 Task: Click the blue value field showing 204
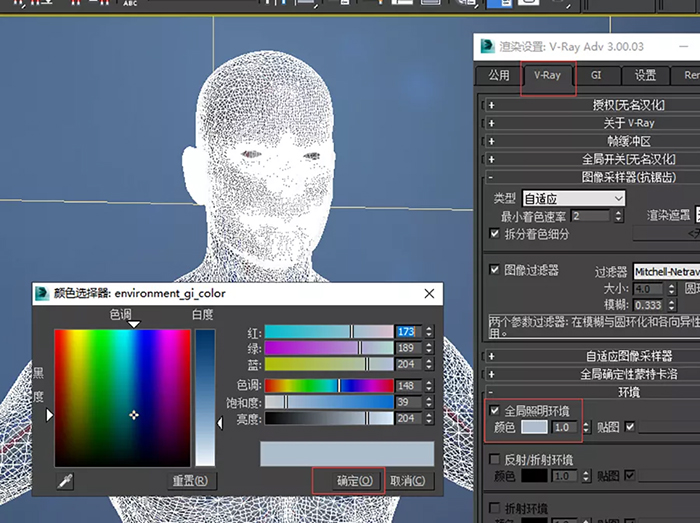tap(408, 364)
